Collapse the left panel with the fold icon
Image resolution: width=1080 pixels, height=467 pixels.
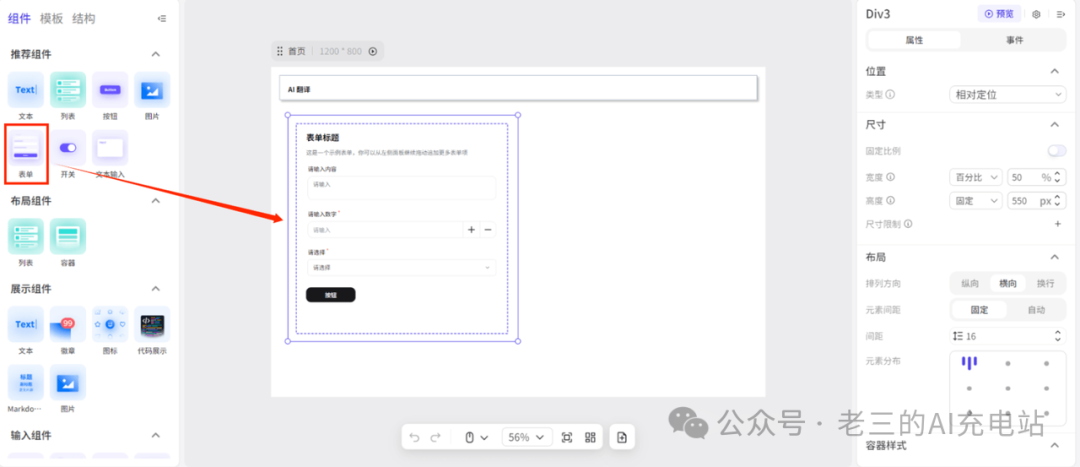pyautogui.click(x=162, y=19)
